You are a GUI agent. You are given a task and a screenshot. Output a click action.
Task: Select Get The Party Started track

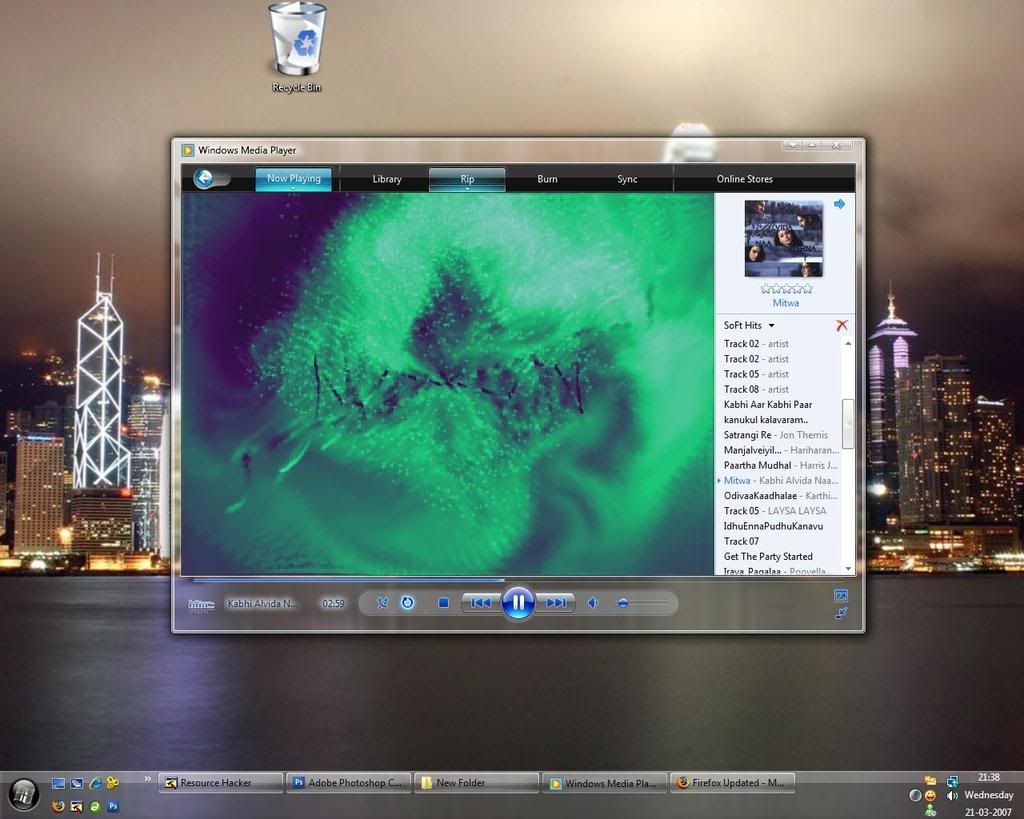coord(768,556)
